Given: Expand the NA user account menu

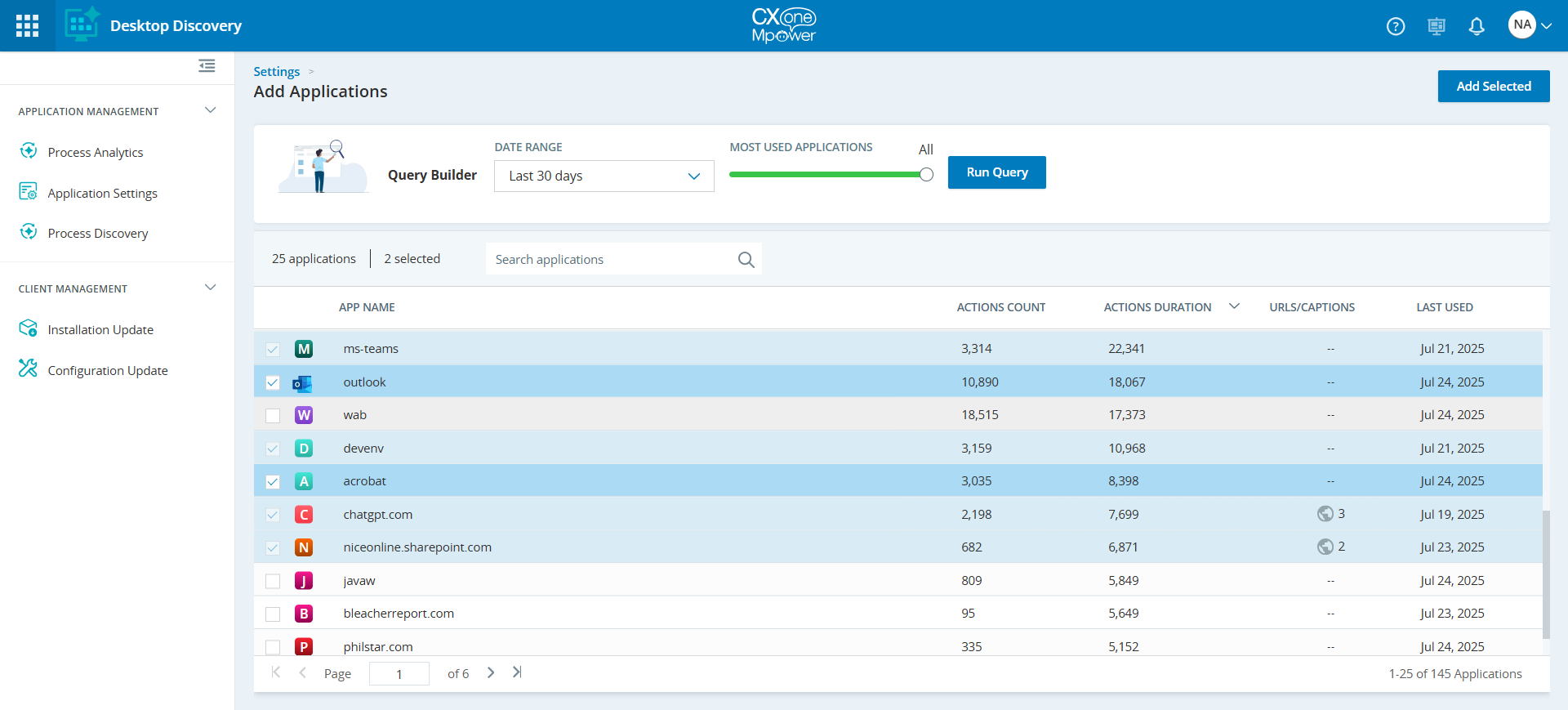Looking at the screenshot, I should tap(1530, 25).
